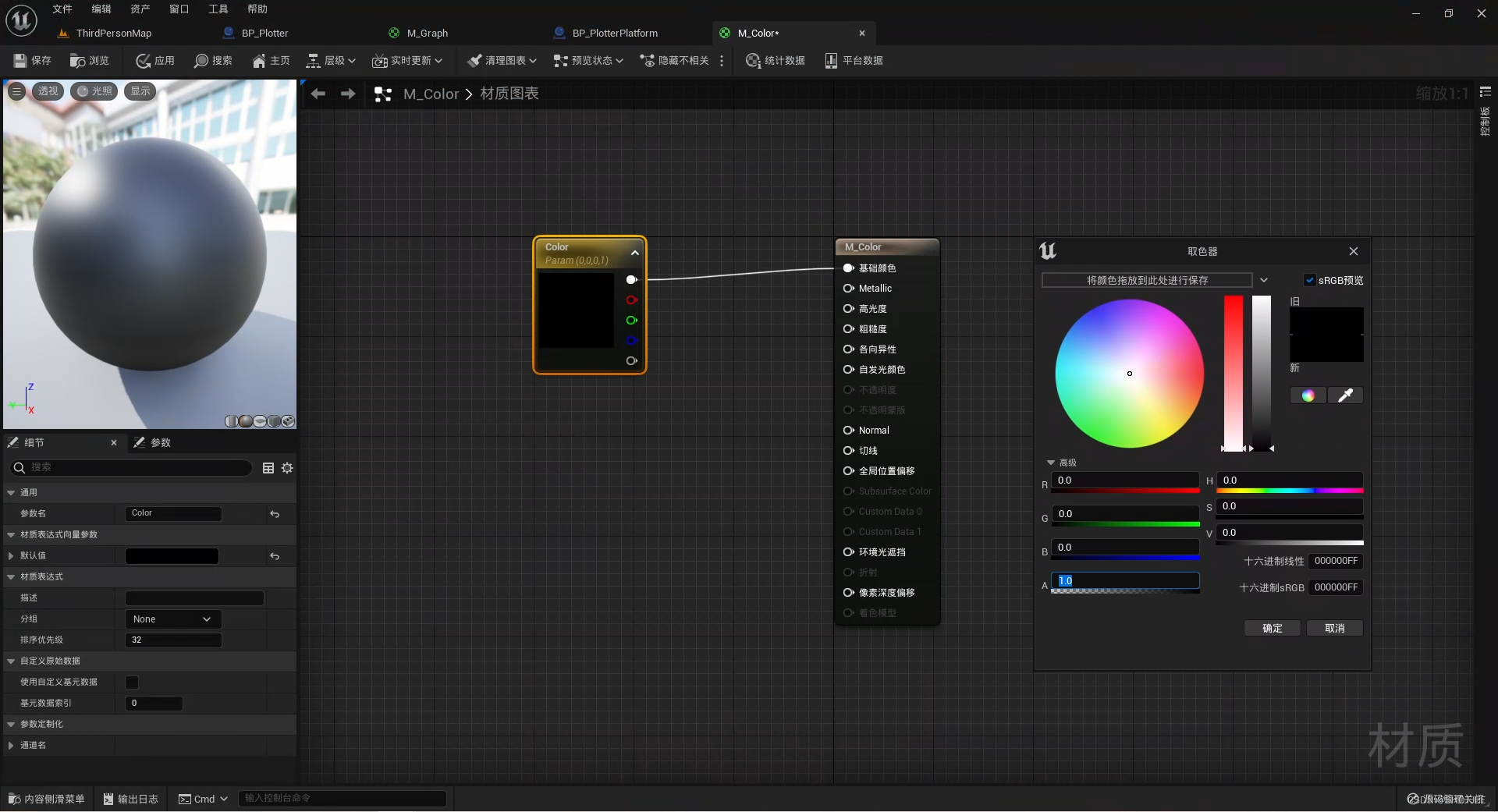
Task: Open the Cmd console type dropdown
Action: pyautogui.click(x=203, y=799)
